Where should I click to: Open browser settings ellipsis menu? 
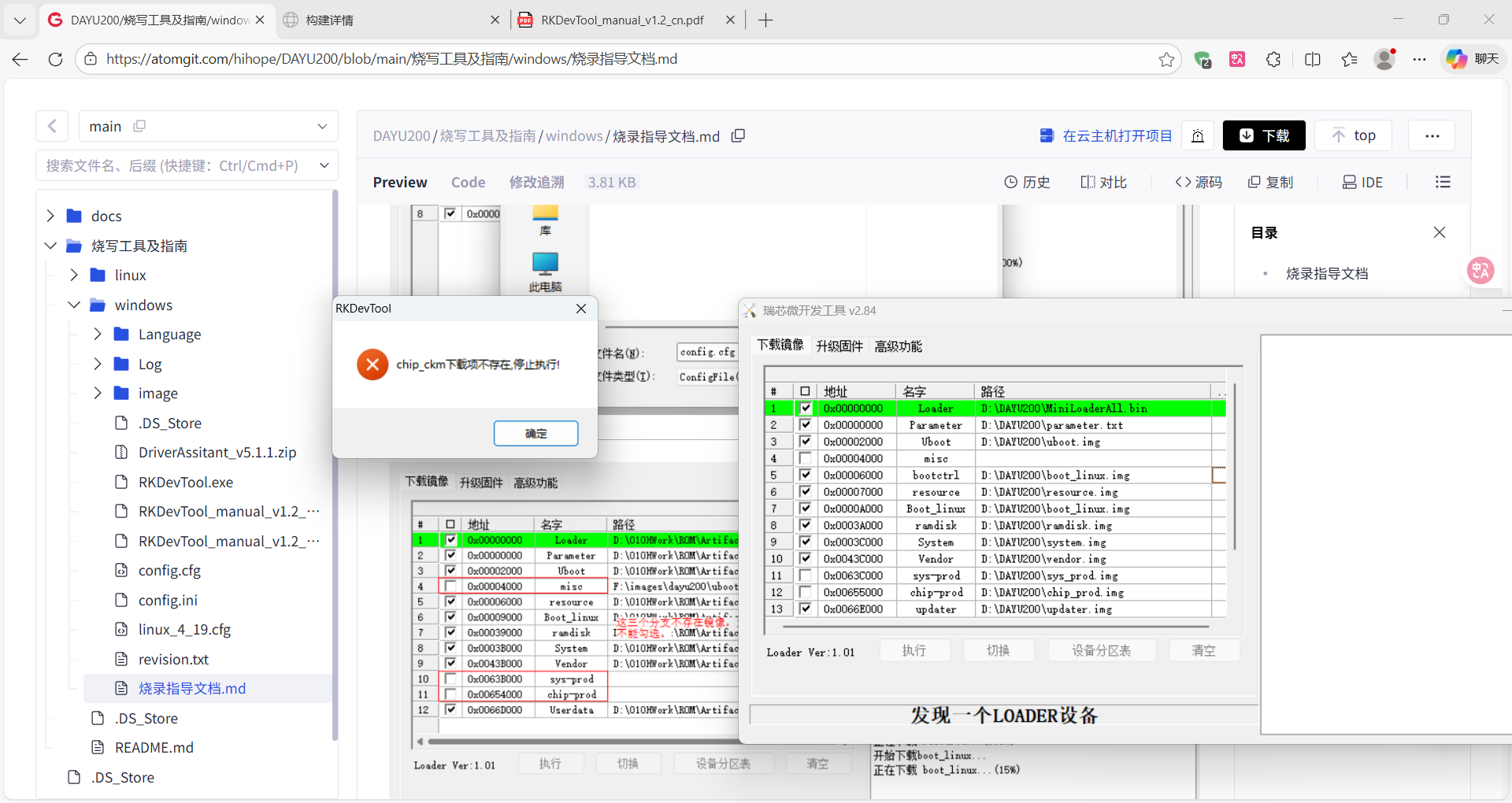coord(1419,59)
